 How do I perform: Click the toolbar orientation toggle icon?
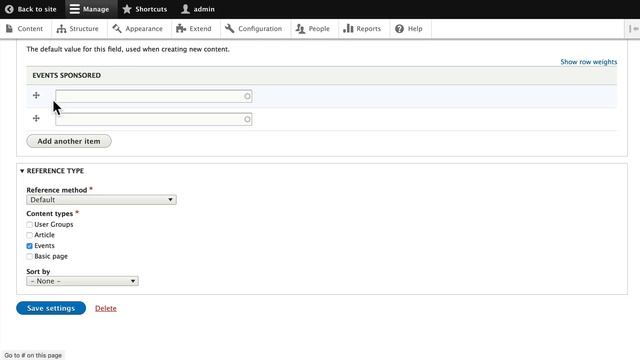click(633, 29)
